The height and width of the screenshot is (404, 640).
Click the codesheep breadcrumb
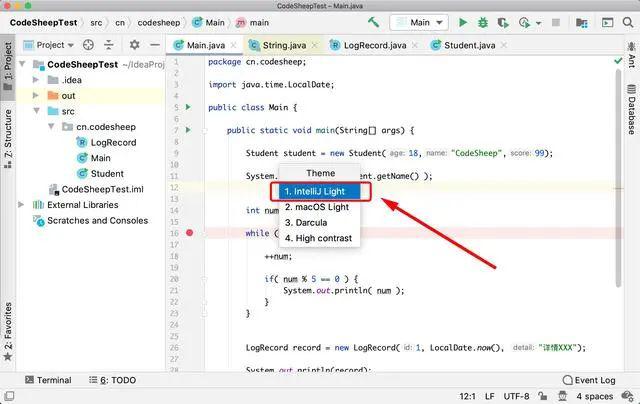(x=158, y=23)
